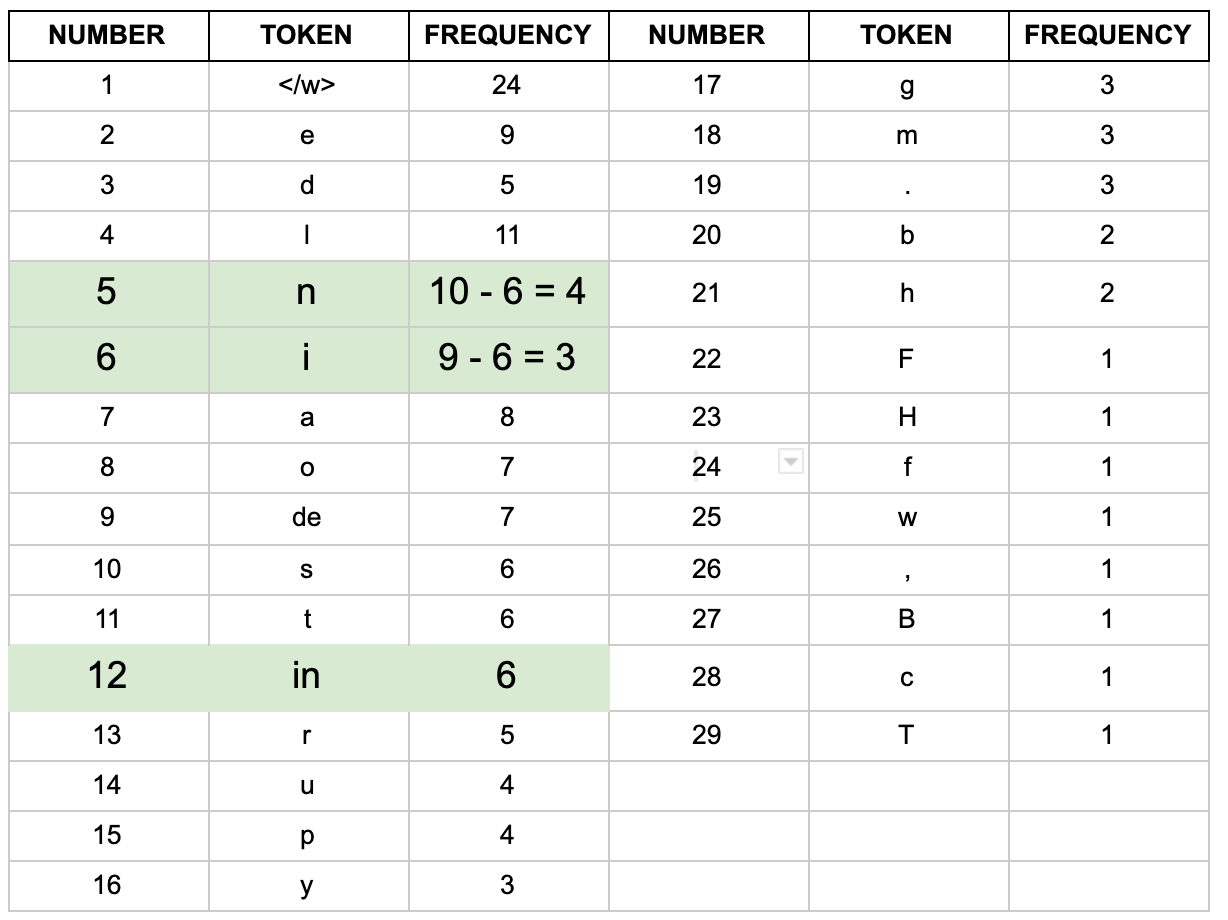Image resolution: width=1228 pixels, height=920 pixels.
Task: Select the cell containing the </w> token
Action: [x=307, y=86]
